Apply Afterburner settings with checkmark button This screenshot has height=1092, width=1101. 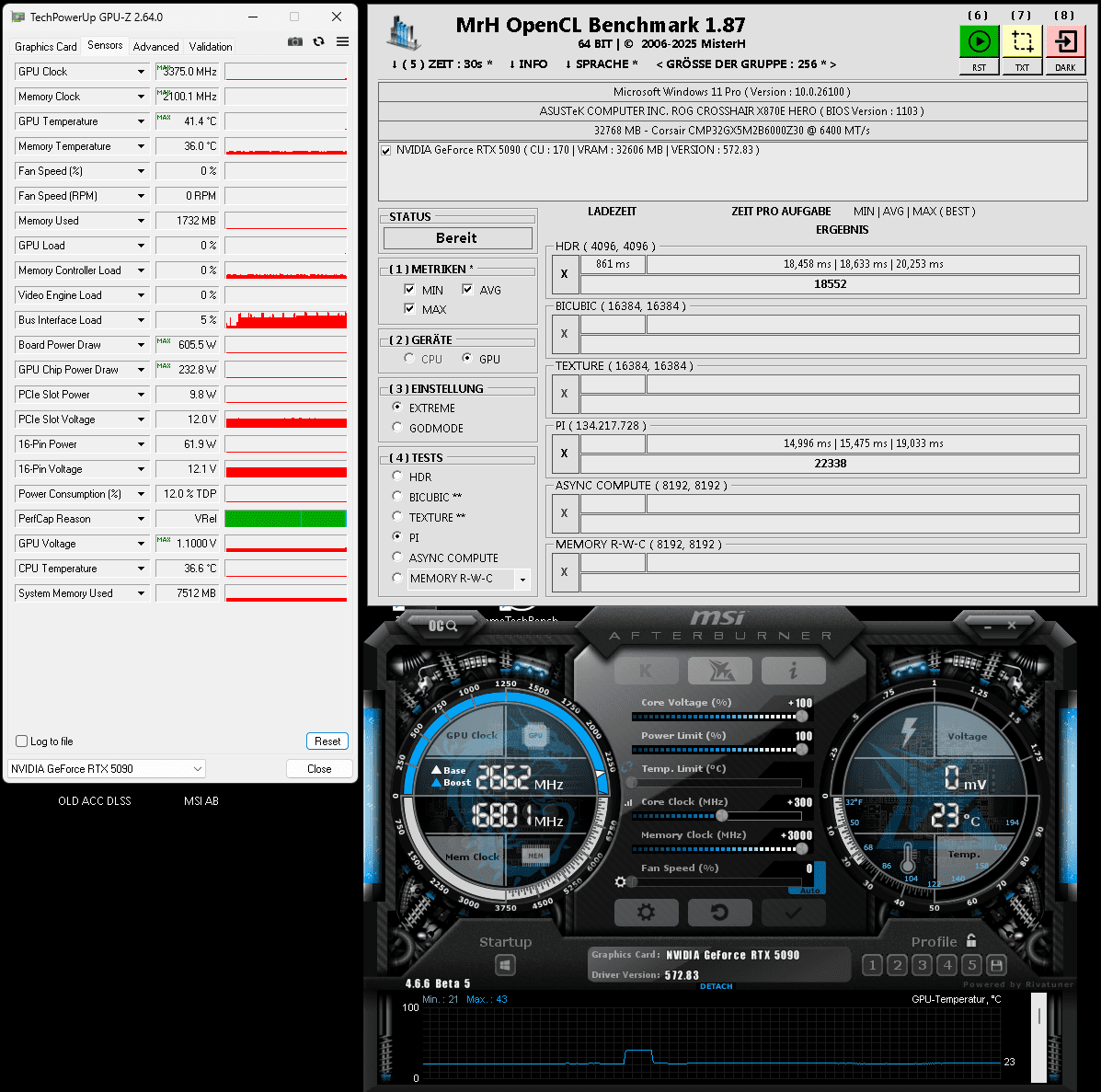click(x=794, y=913)
